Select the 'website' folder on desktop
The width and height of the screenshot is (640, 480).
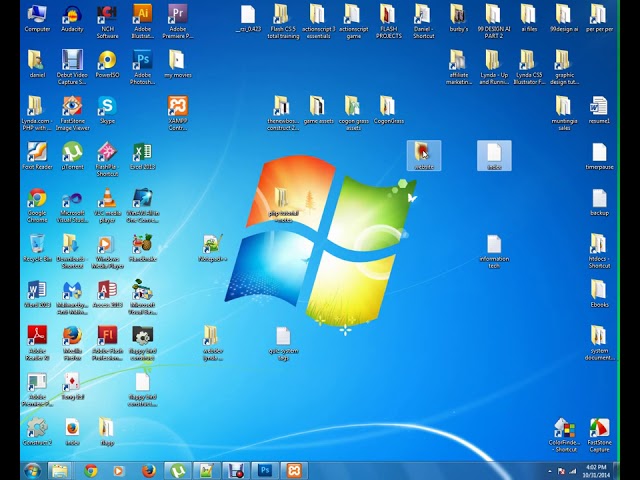tap(424, 156)
